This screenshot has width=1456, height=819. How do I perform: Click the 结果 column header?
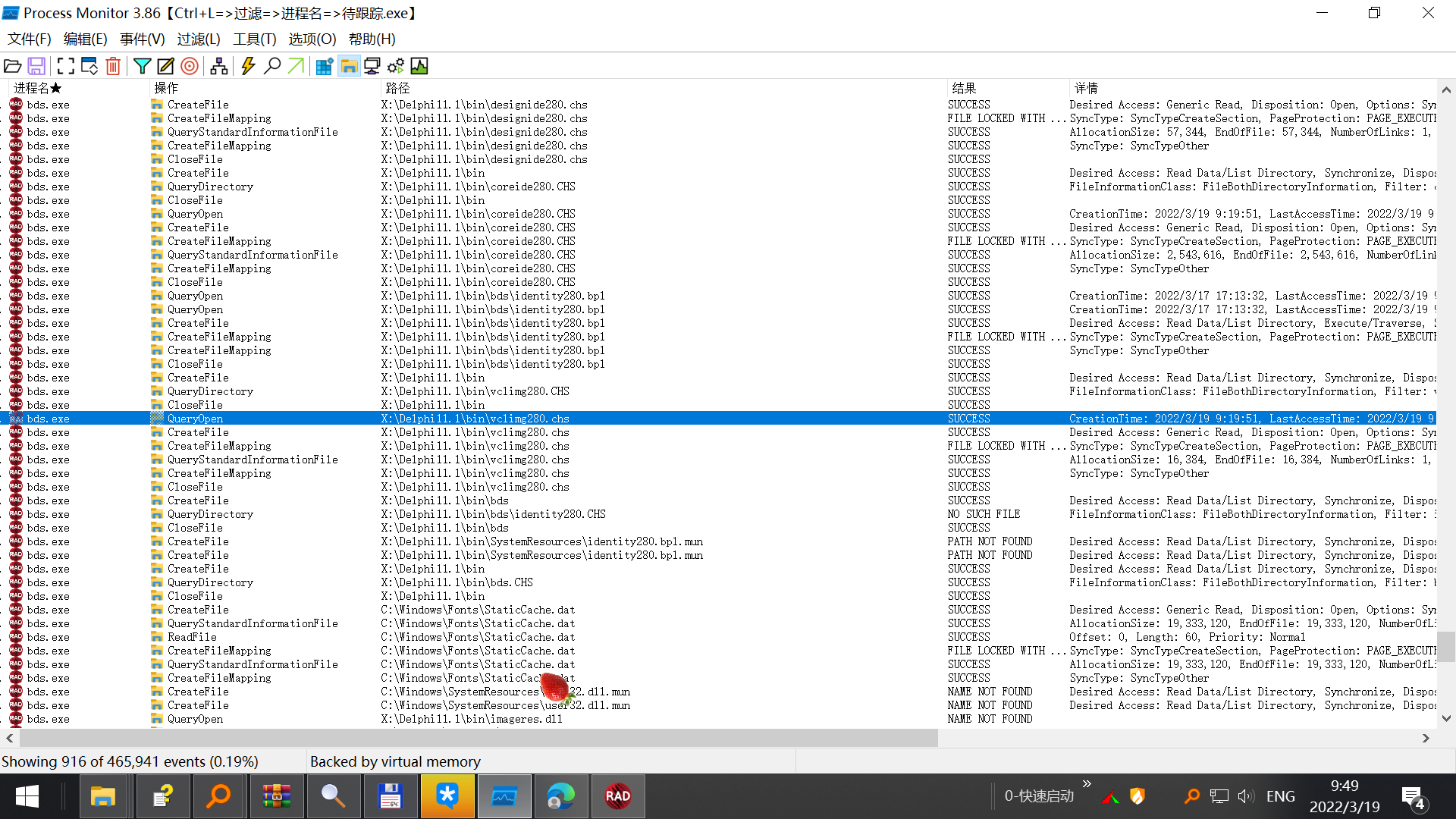(x=964, y=88)
